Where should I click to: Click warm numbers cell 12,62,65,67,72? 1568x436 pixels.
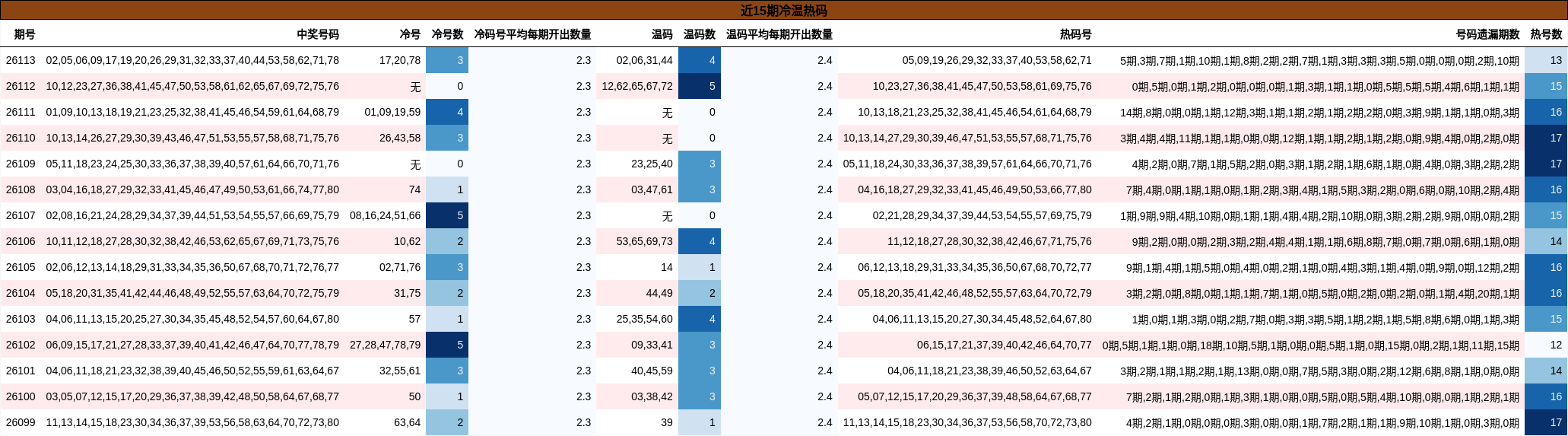(x=637, y=86)
